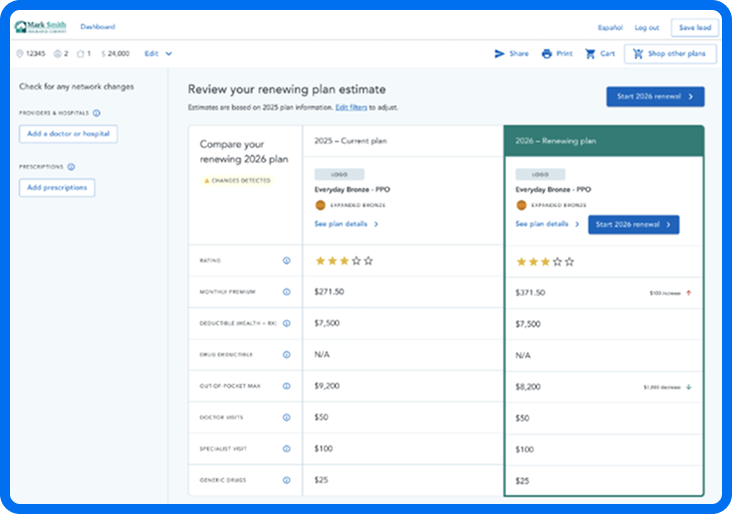Open See plan details for 2026 plan
This screenshot has width=732, height=514.
coord(546,225)
